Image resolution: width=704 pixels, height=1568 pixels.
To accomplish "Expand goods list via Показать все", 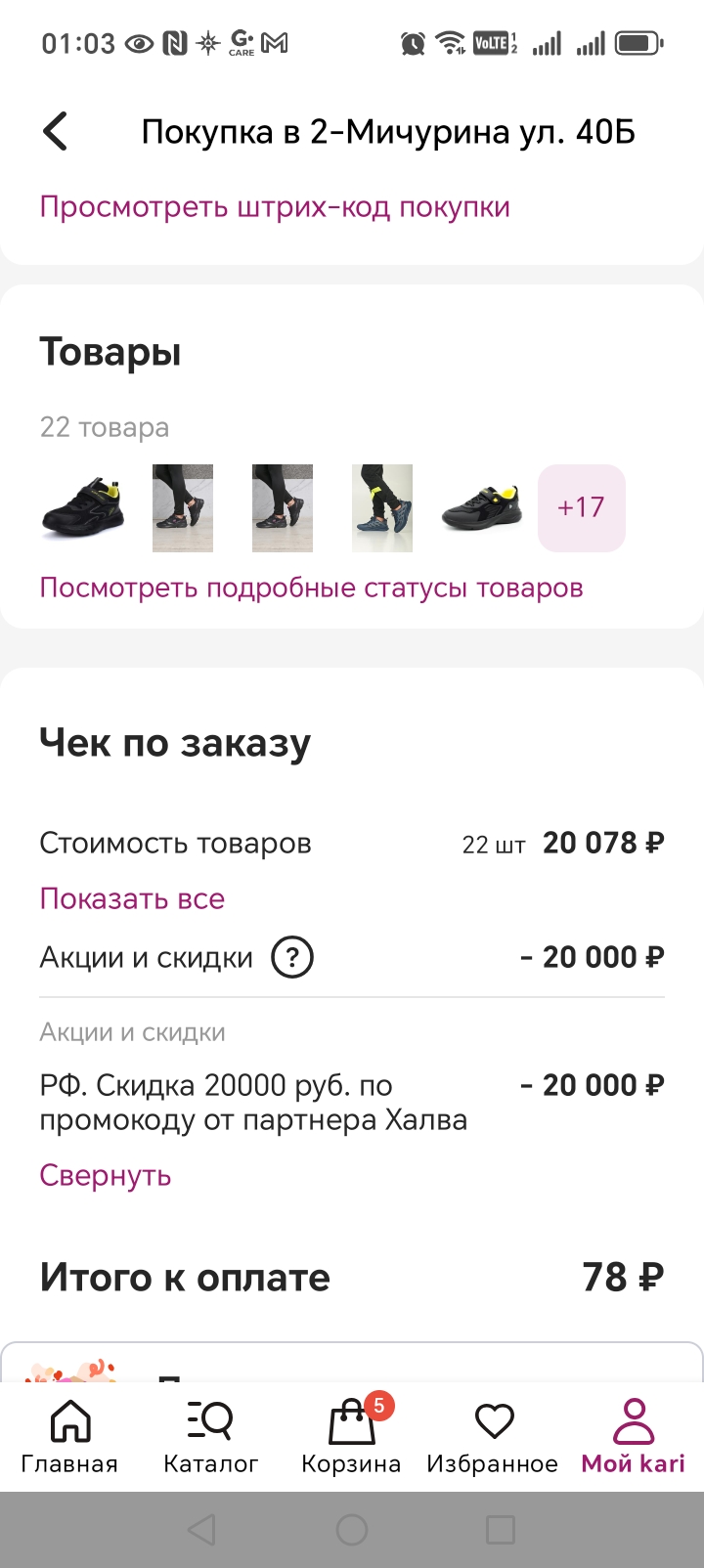I will (132, 898).
